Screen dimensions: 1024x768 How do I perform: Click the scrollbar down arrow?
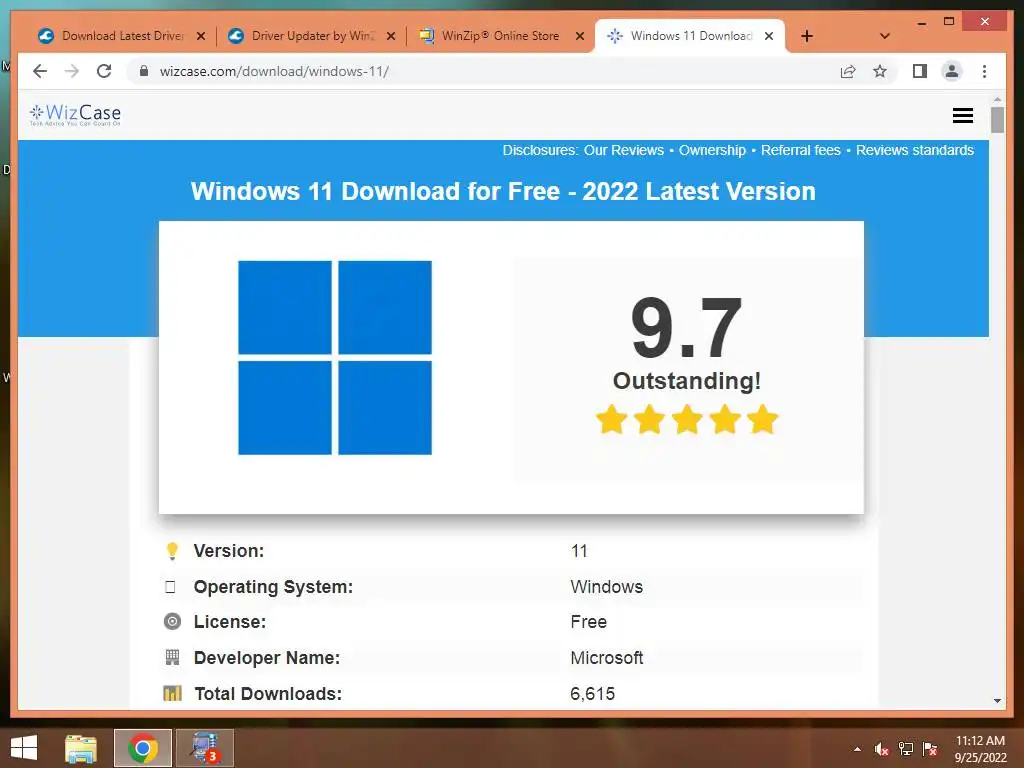tap(997, 701)
